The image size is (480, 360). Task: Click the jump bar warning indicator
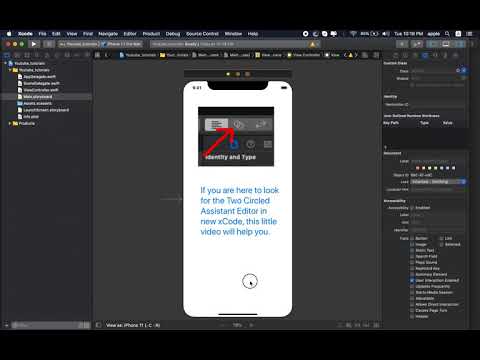[351, 55]
